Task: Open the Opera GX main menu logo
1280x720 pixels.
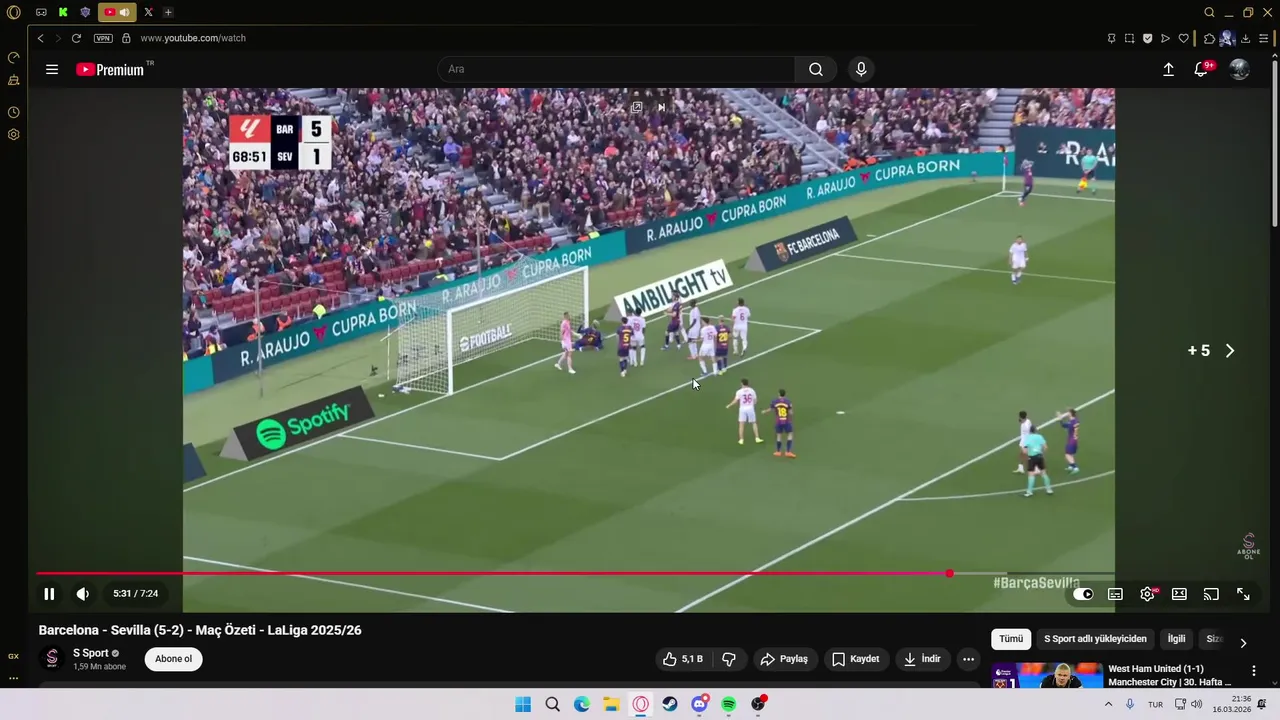Action: (x=13, y=12)
